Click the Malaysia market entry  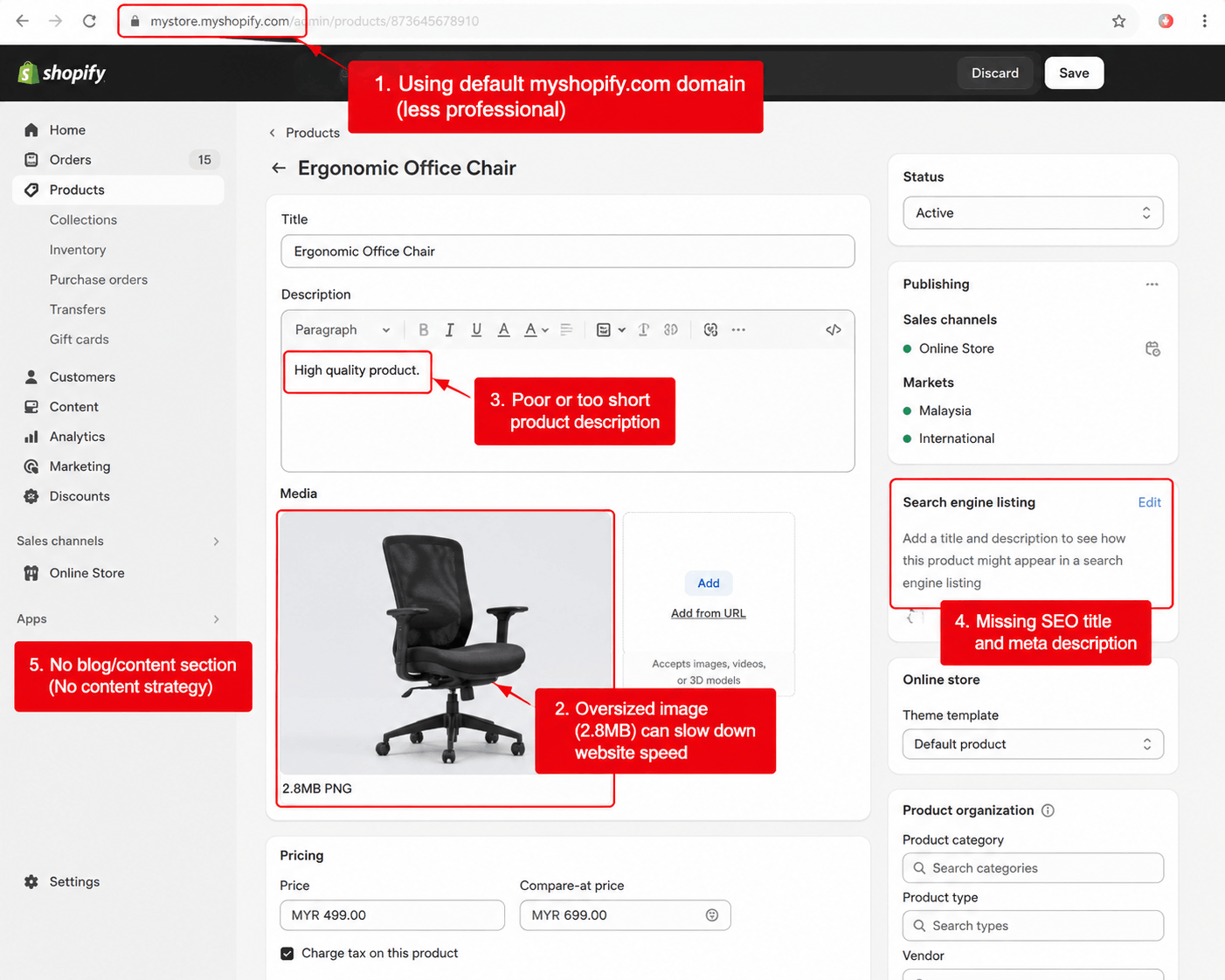coord(945,411)
